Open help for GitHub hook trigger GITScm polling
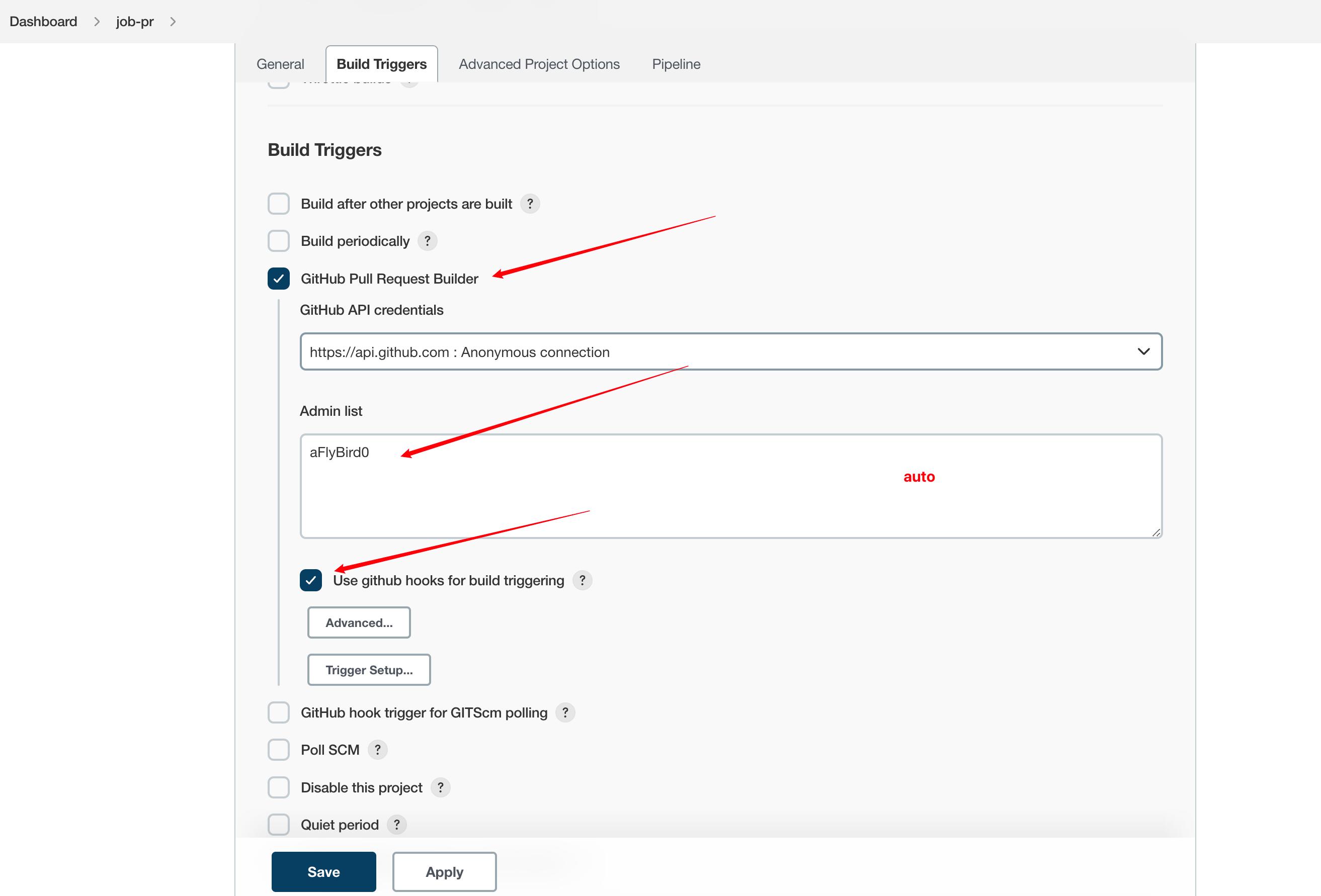The width and height of the screenshot is (1321, 896). pyautogui.click(x=565, y=712)
